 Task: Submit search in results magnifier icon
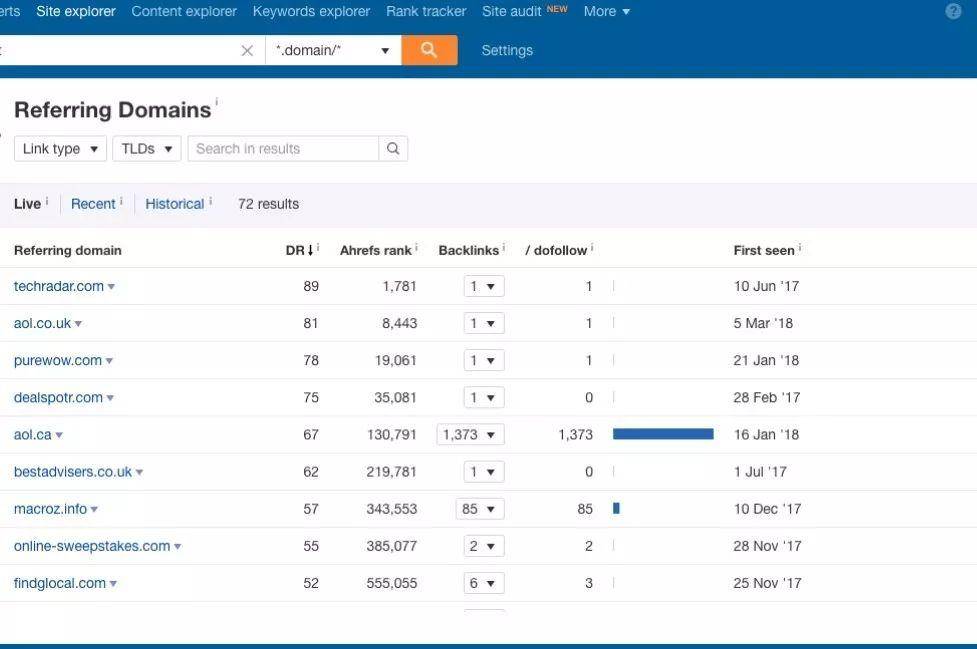click(x=393, y=149)
